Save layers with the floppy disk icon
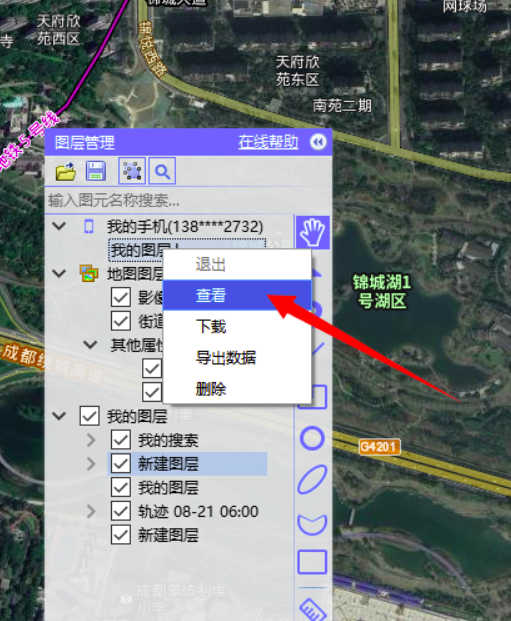 click(96, 171)
